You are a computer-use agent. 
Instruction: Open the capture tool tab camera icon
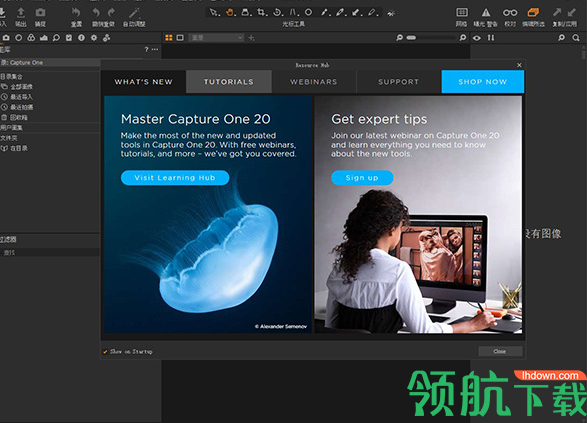[6, 38]
